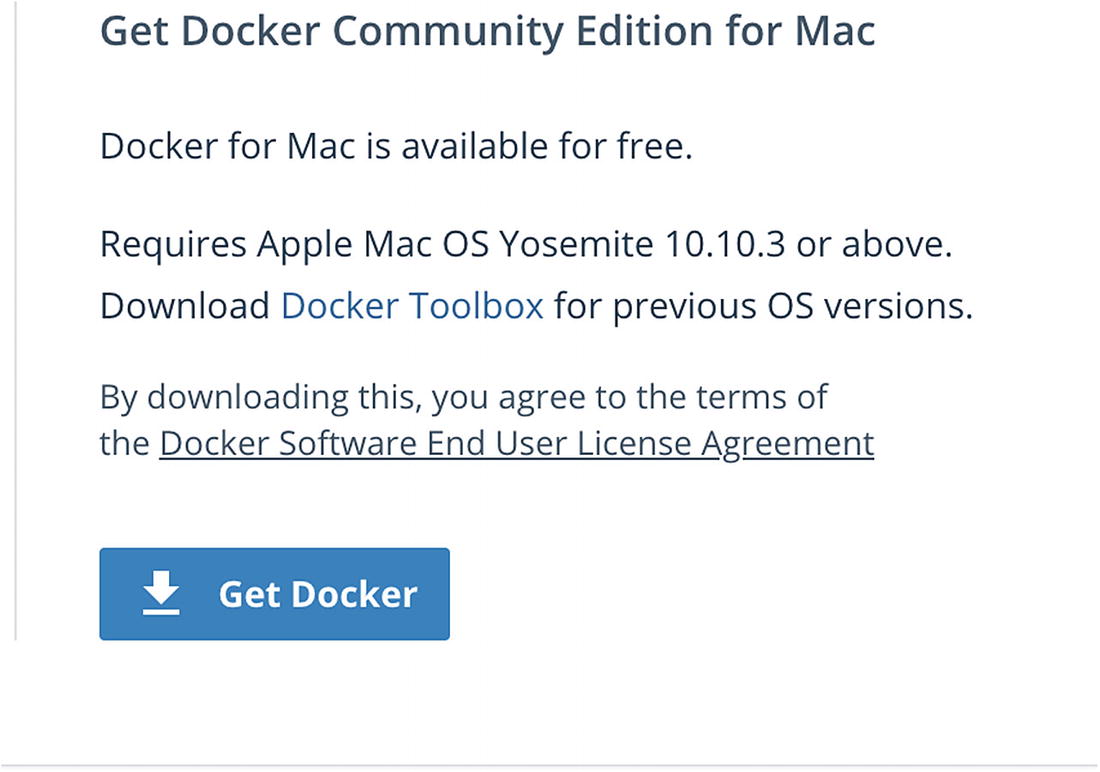Click the "Get Docker Community Edition for Mac" heading

point(487,31)
